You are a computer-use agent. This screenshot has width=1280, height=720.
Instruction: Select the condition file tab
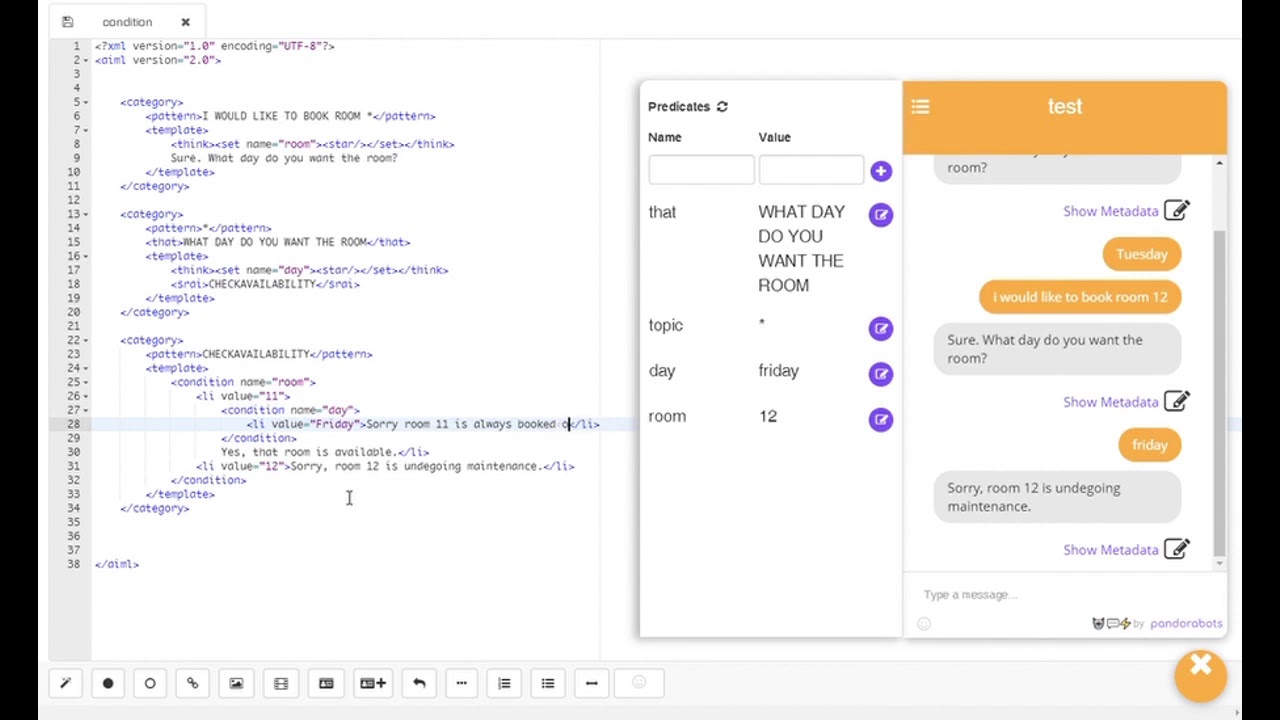(127, 22)
